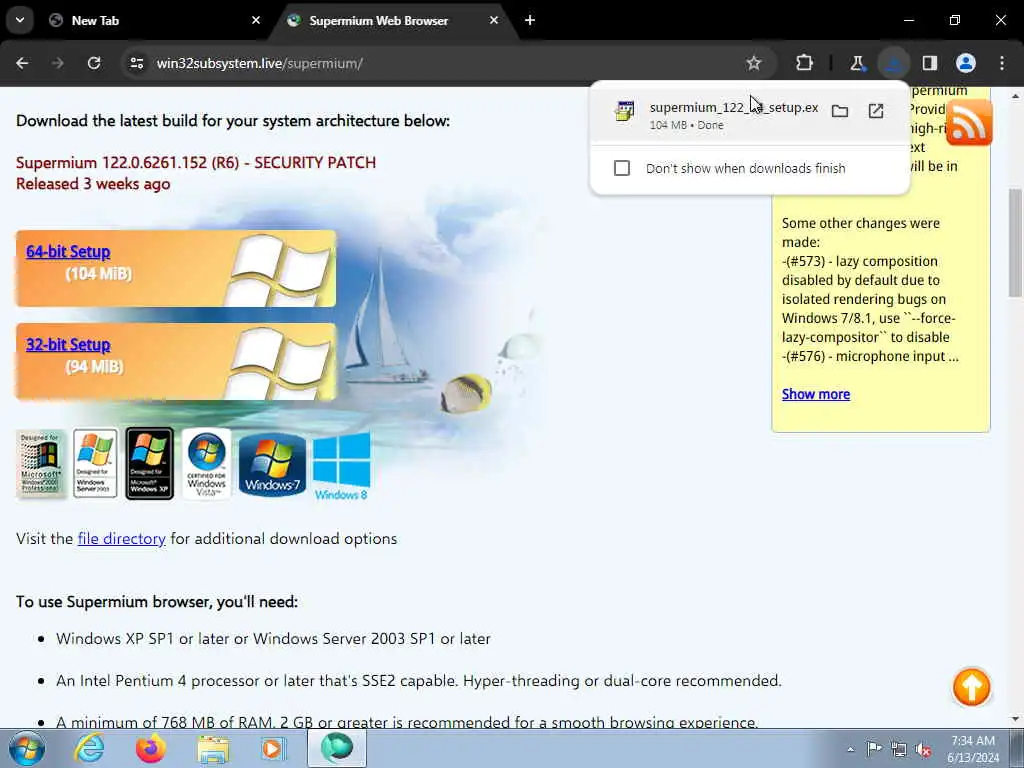Select Supermium taskbar button
This screenshot has width=1024, height=768.
337,748
